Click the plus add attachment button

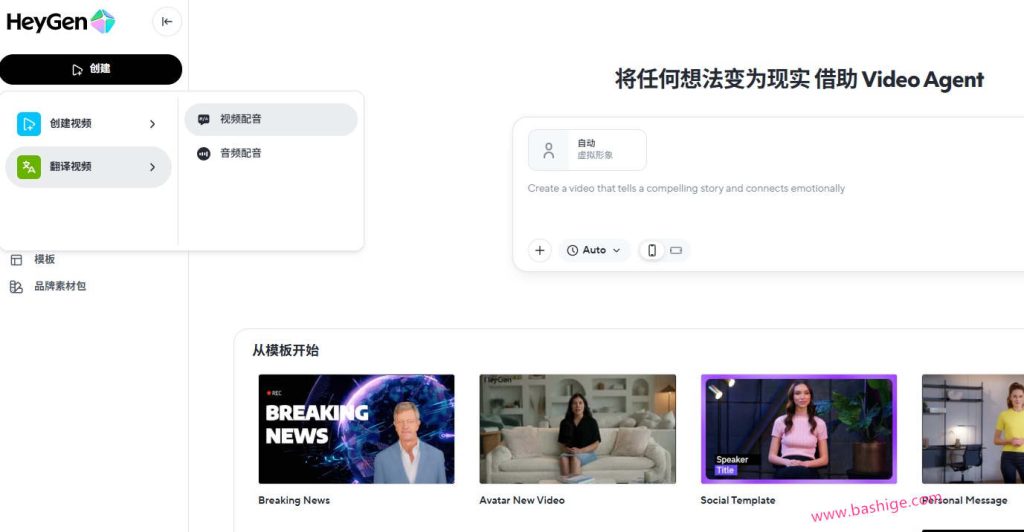click(x=539, y=251)
